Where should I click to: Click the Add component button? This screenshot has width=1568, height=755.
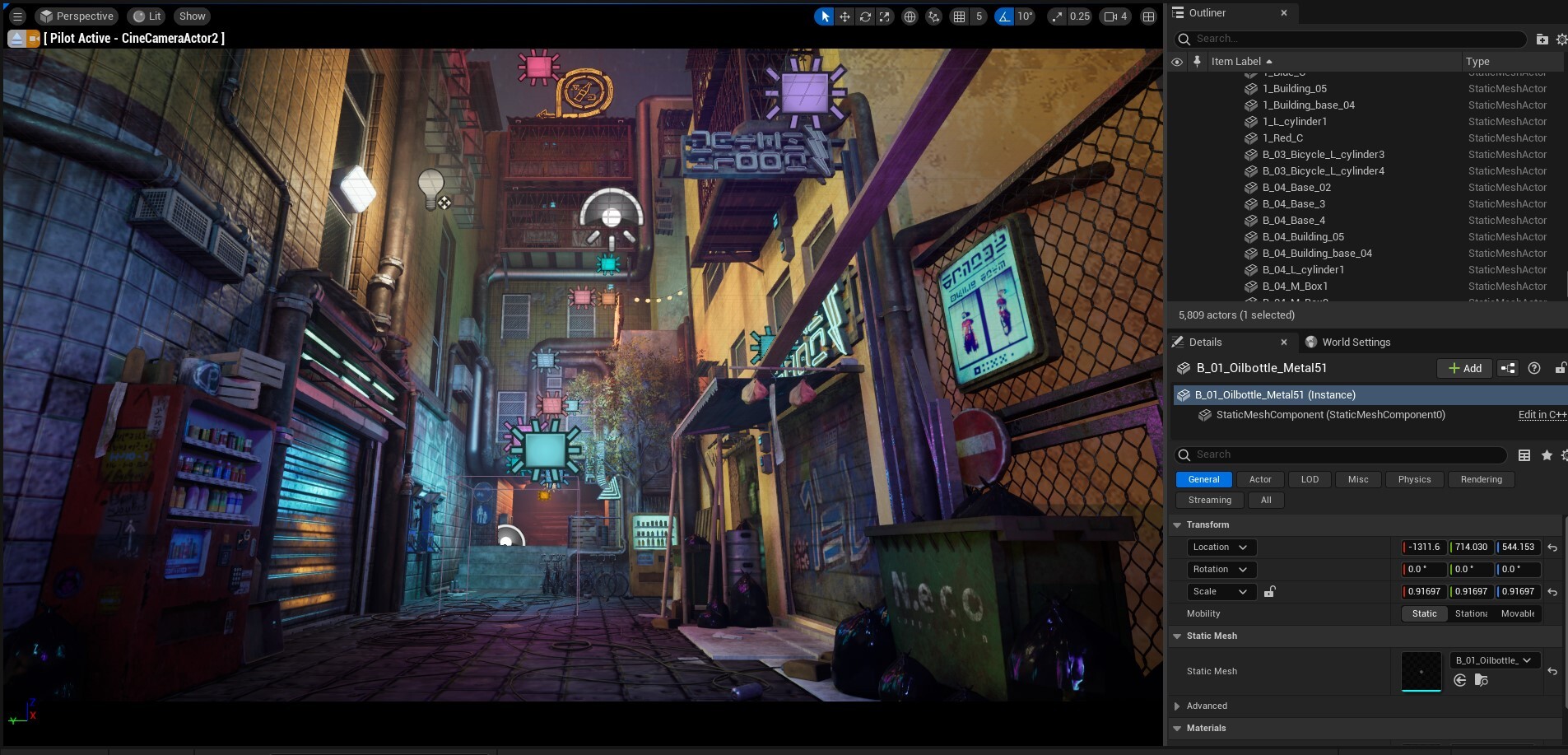1464,368
